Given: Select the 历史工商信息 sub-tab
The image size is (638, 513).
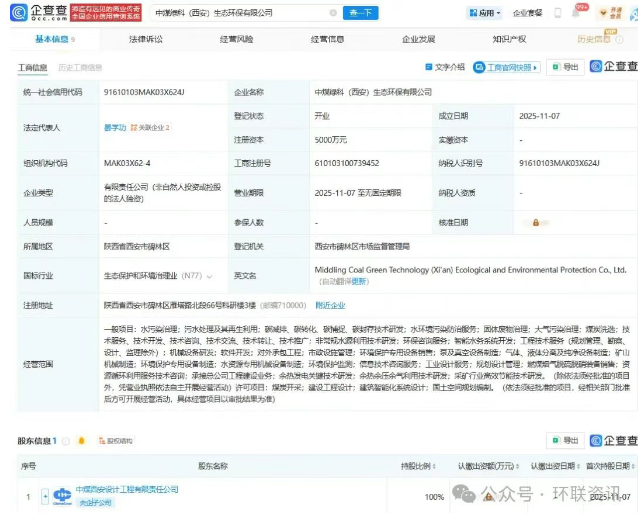Looking at the screenshot, I should pos(79,68).
